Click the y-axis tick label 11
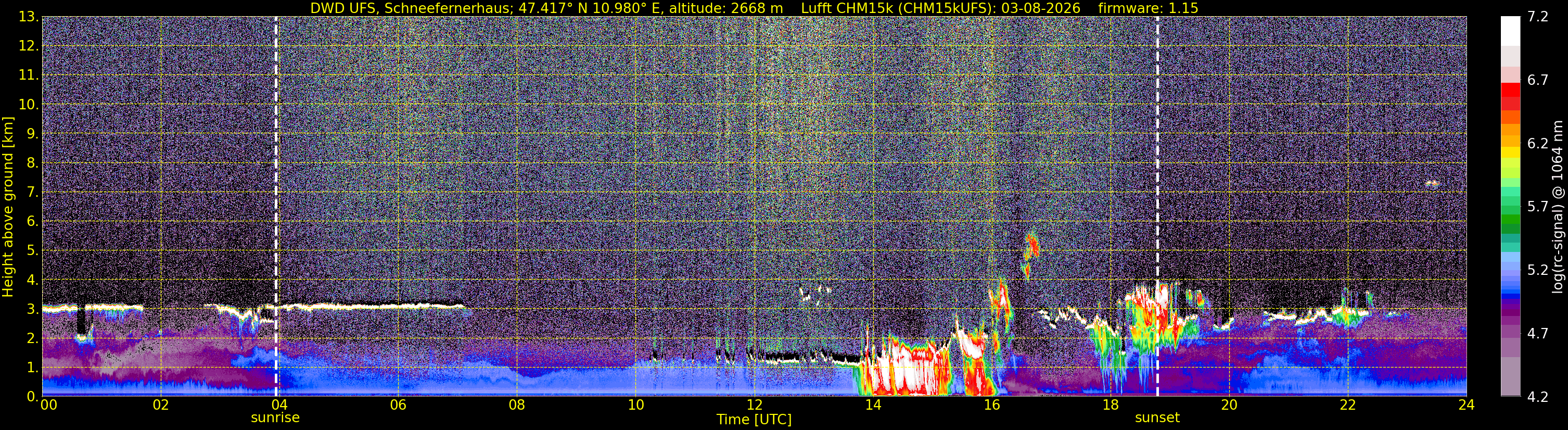The height and width of the screenshot is (430, 1568). [29, 75]
